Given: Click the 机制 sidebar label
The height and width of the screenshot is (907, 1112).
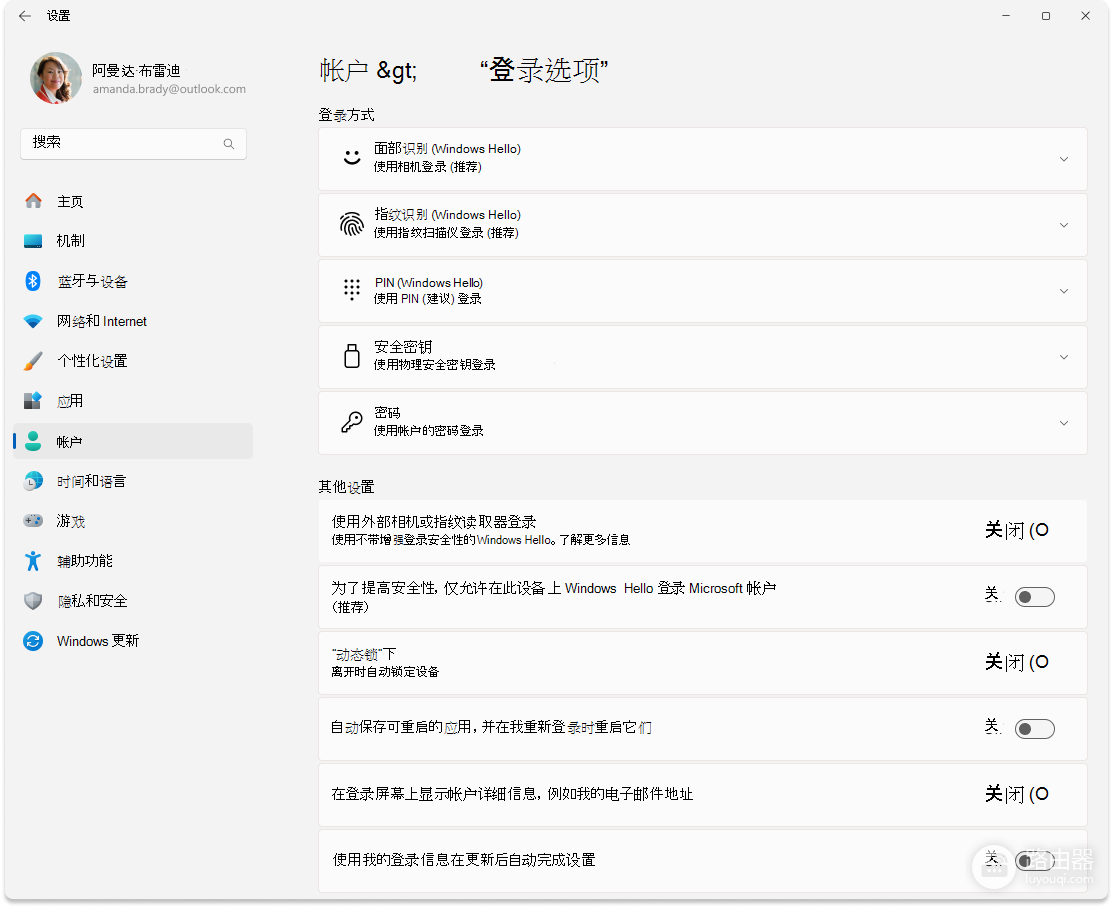Looking at the screenshot, I should point(71,241).
